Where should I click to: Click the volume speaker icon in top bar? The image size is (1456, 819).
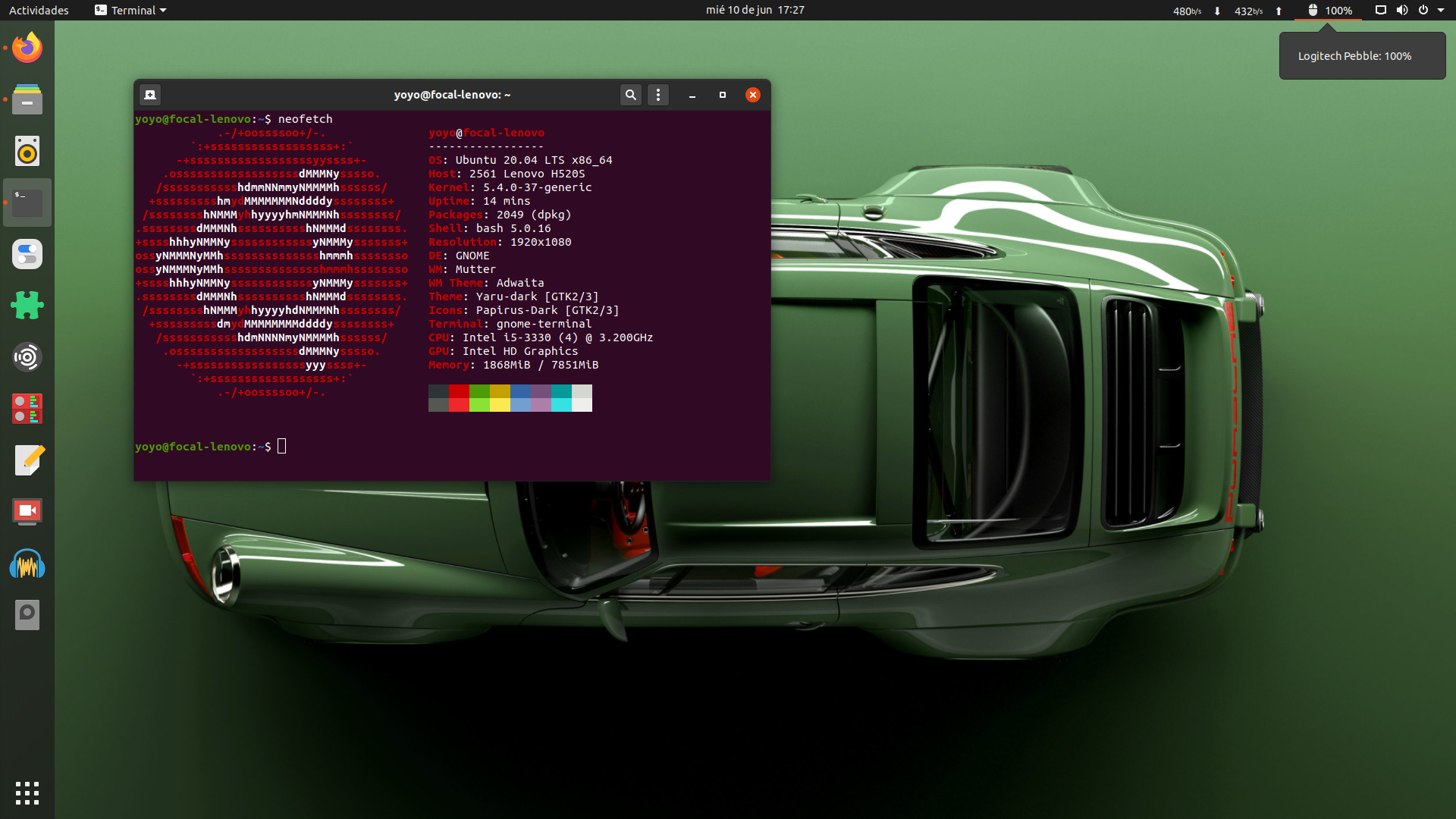point(1402,10)
